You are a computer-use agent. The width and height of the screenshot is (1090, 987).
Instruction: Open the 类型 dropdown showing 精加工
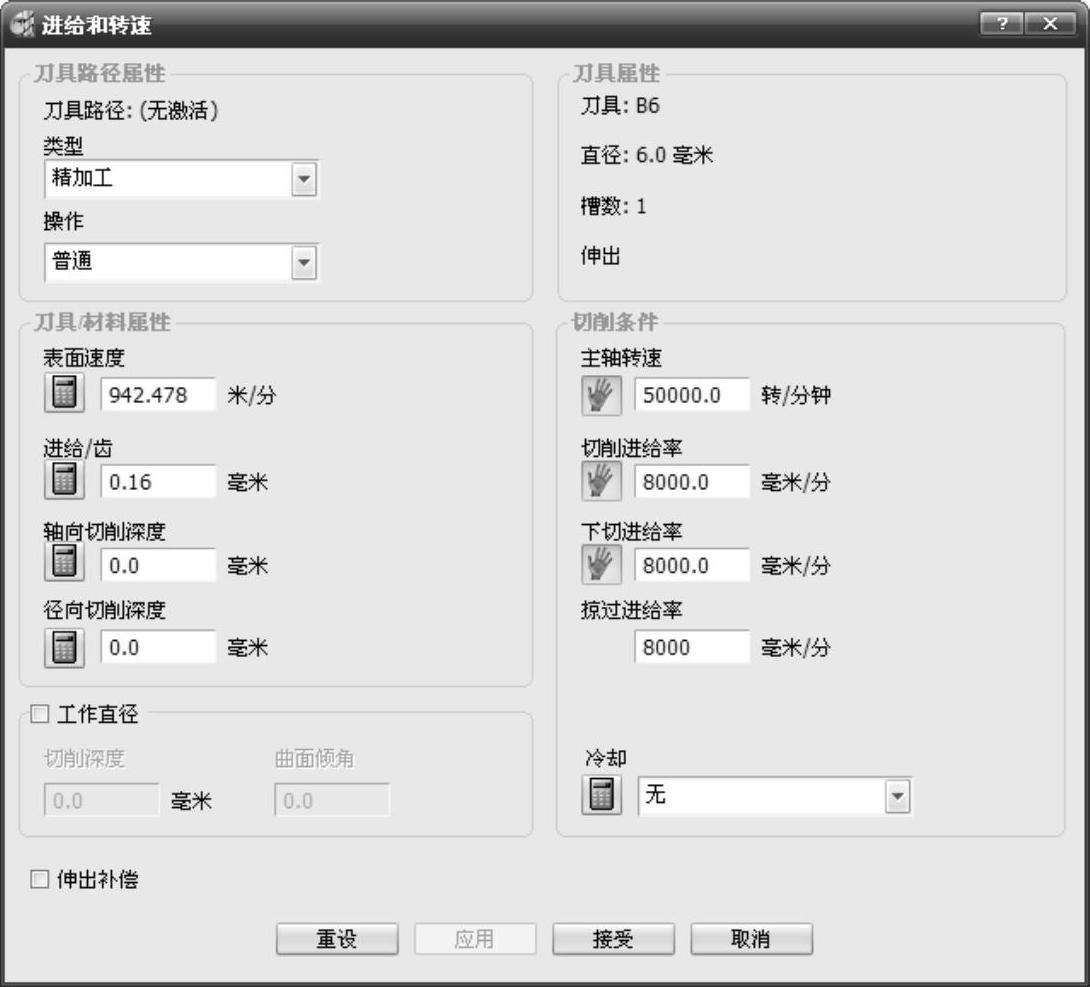pyautogui.click(x=181, y=179)
